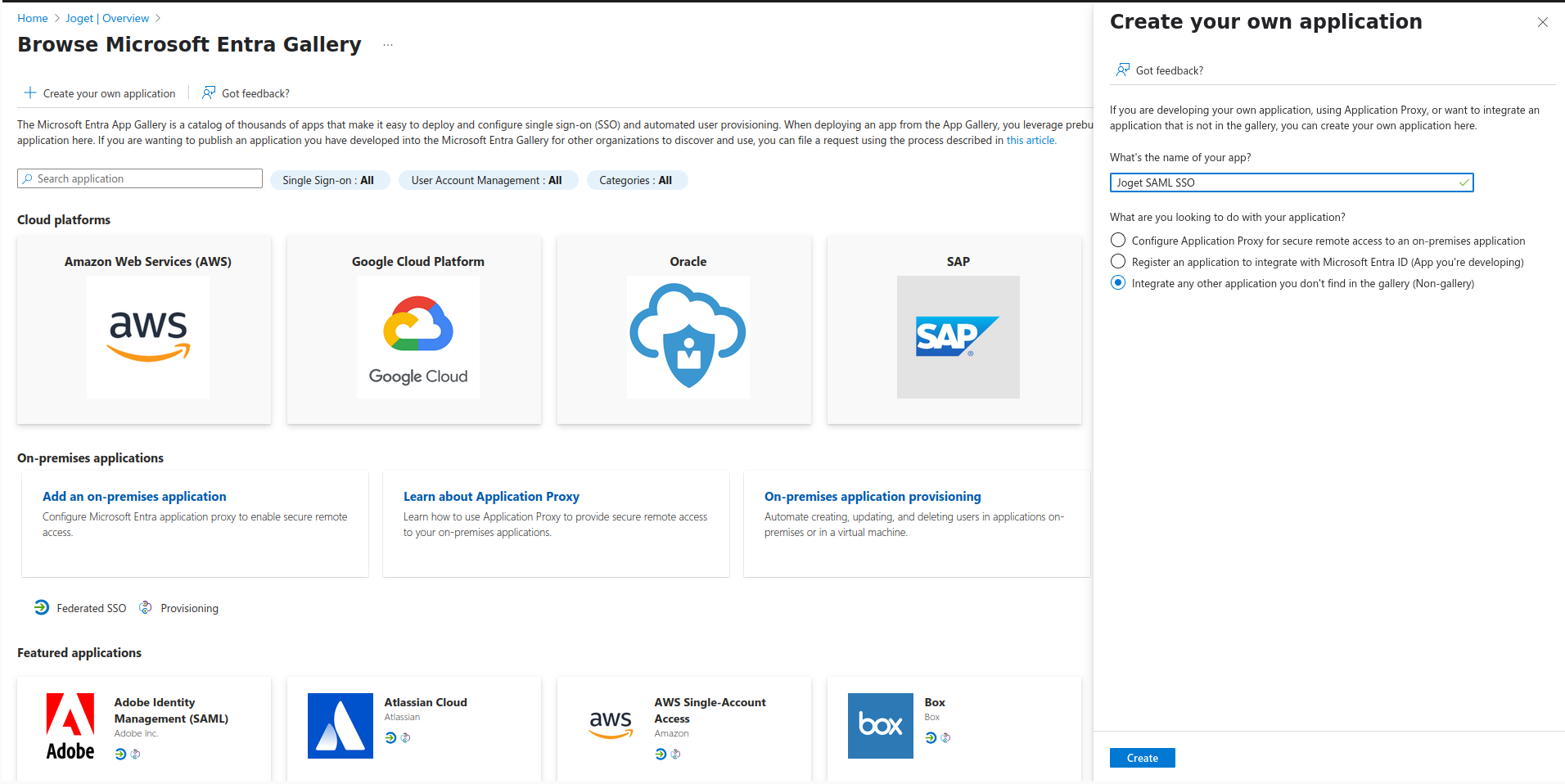This screenshot has height=784, width=1565.
Task: Navigate to Joget | Overview breadcrumb
Action: (x=107, y=18)
